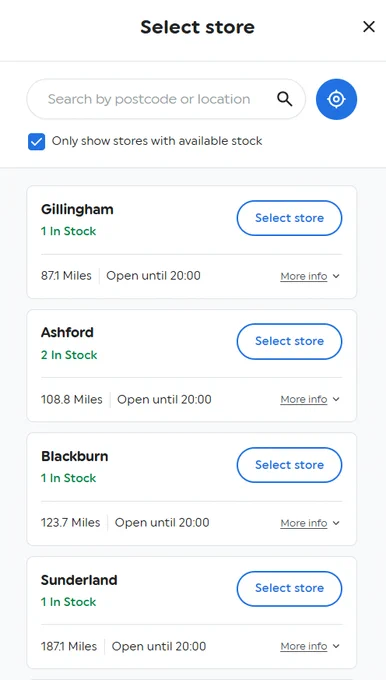Click the Only show stores checkbox label text
The width and height of the screenshot is (386, 680).
coord(157,141)
